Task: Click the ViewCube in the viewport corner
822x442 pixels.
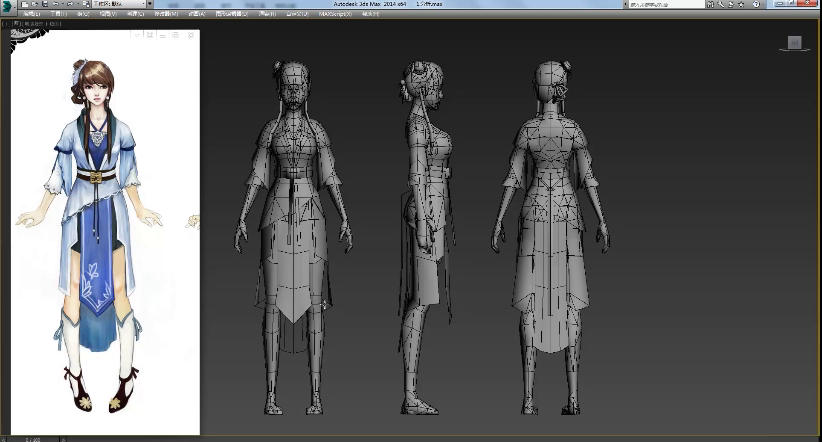Action: (x=794, y=43)
